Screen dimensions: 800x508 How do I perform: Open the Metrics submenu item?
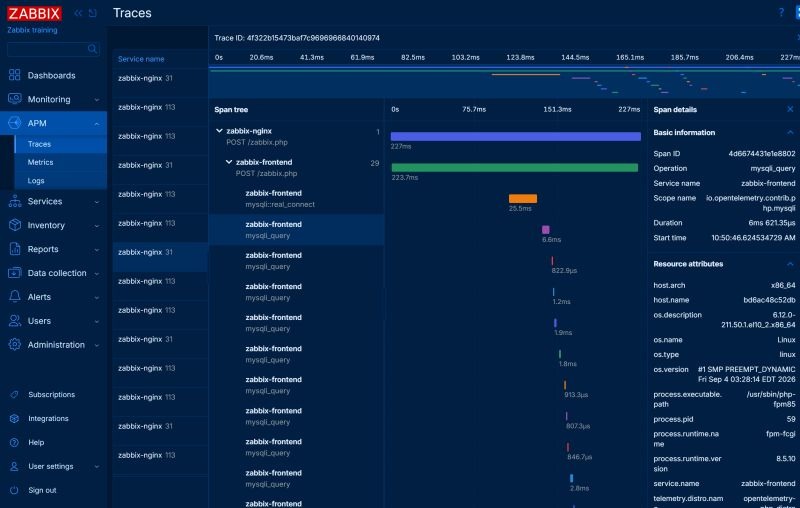(60, 162)
